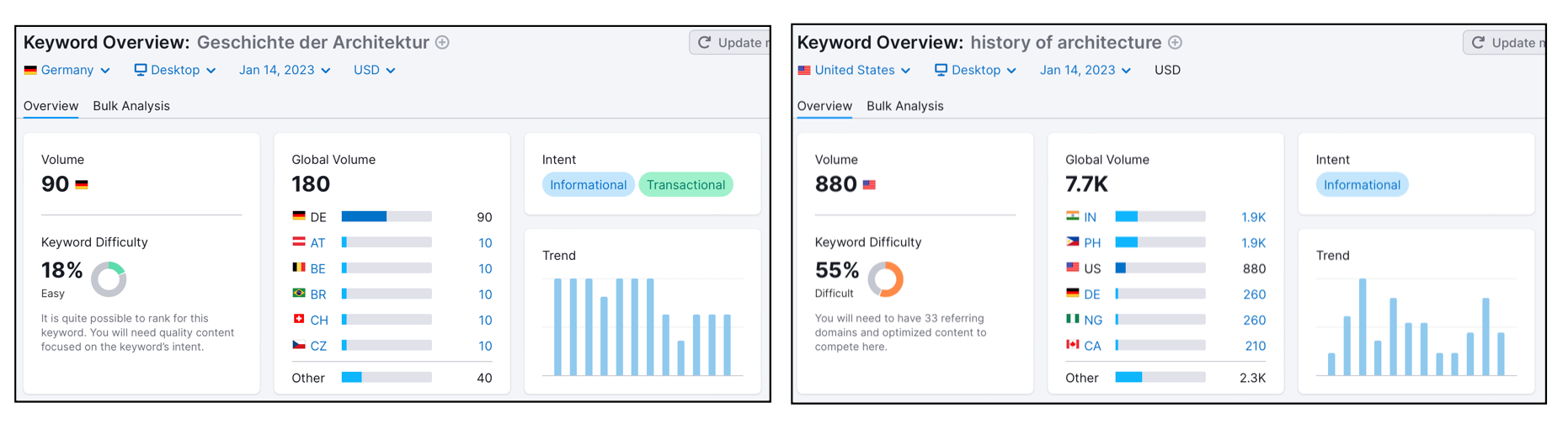Click plus icon beside Geschichte der Architektur
The height and width of the screenshot is (424, 1568).
442,42
